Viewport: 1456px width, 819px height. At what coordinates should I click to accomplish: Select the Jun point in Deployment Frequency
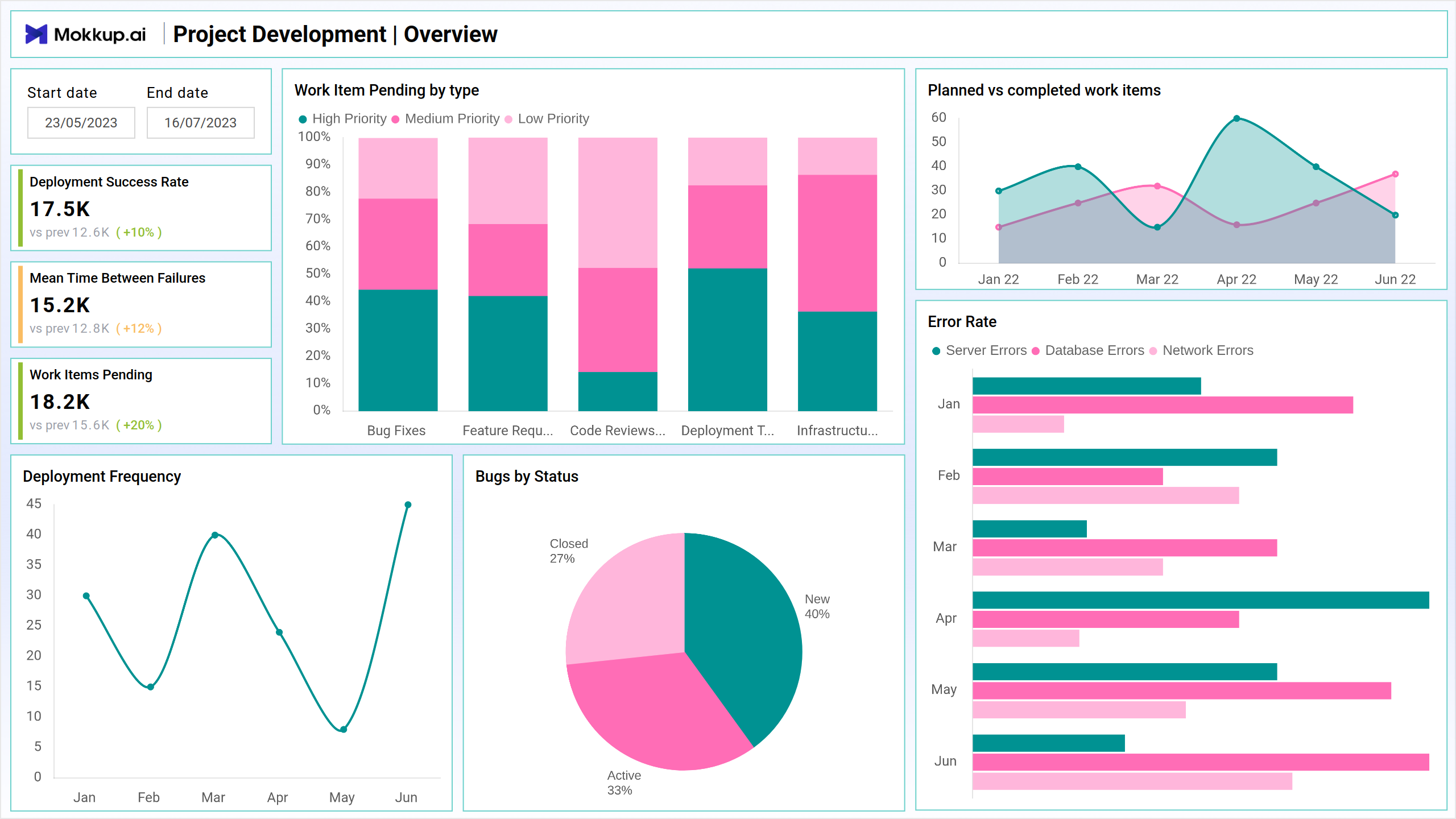pyautogui.click(x=408, y=504)
